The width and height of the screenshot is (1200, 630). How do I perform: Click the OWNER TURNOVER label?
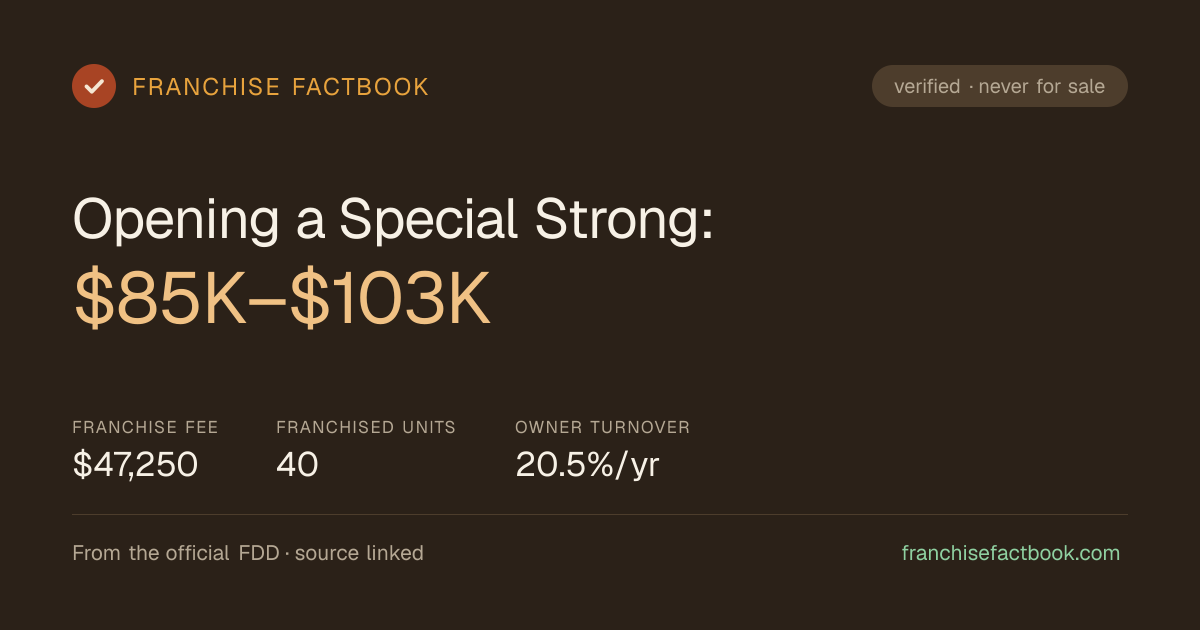click(x=603, y=427)
